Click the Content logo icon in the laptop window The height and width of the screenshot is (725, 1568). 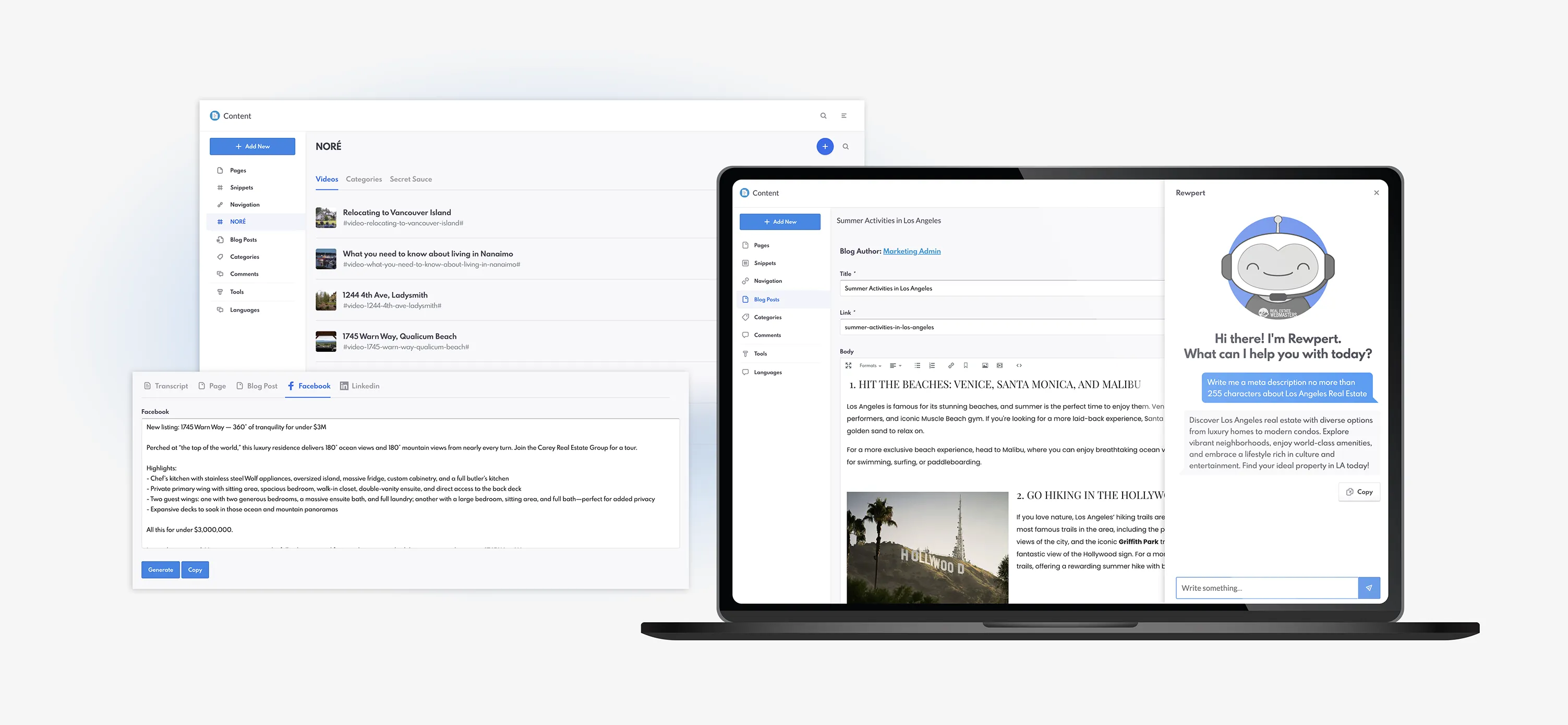(744, 193)
